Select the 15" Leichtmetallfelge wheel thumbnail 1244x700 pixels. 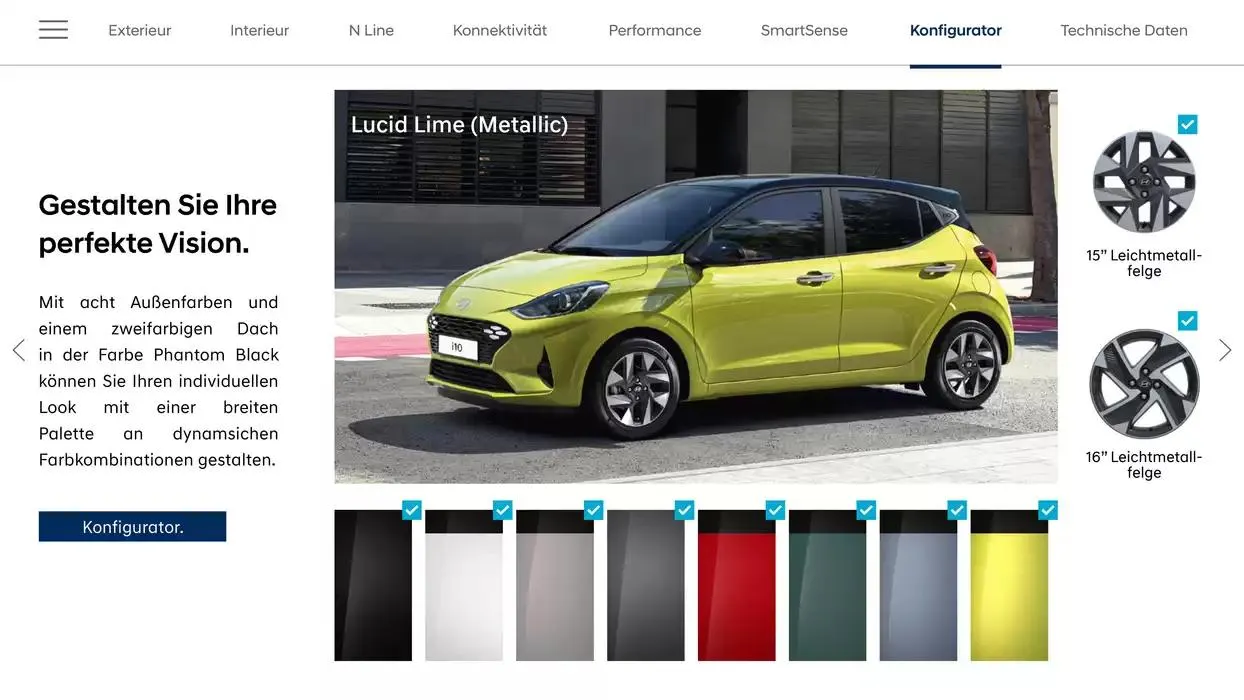tap(1143, 182)
